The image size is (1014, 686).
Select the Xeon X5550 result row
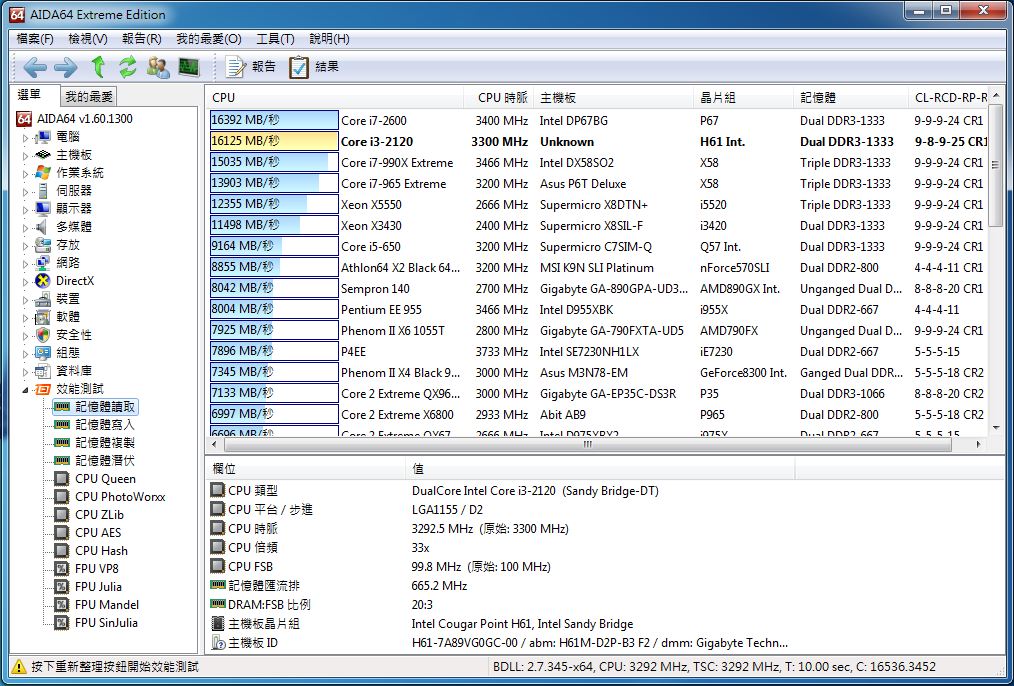coord(597,204)
